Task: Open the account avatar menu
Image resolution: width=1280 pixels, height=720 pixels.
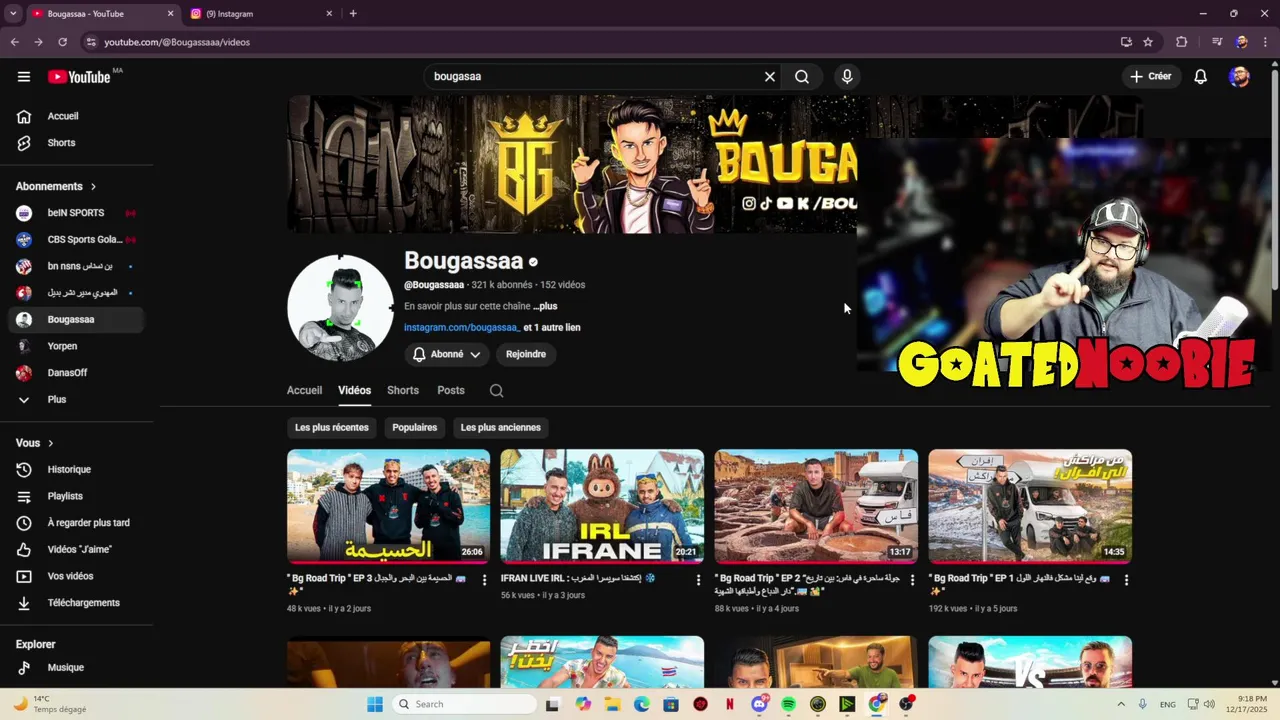Action: coord(1239,77)
